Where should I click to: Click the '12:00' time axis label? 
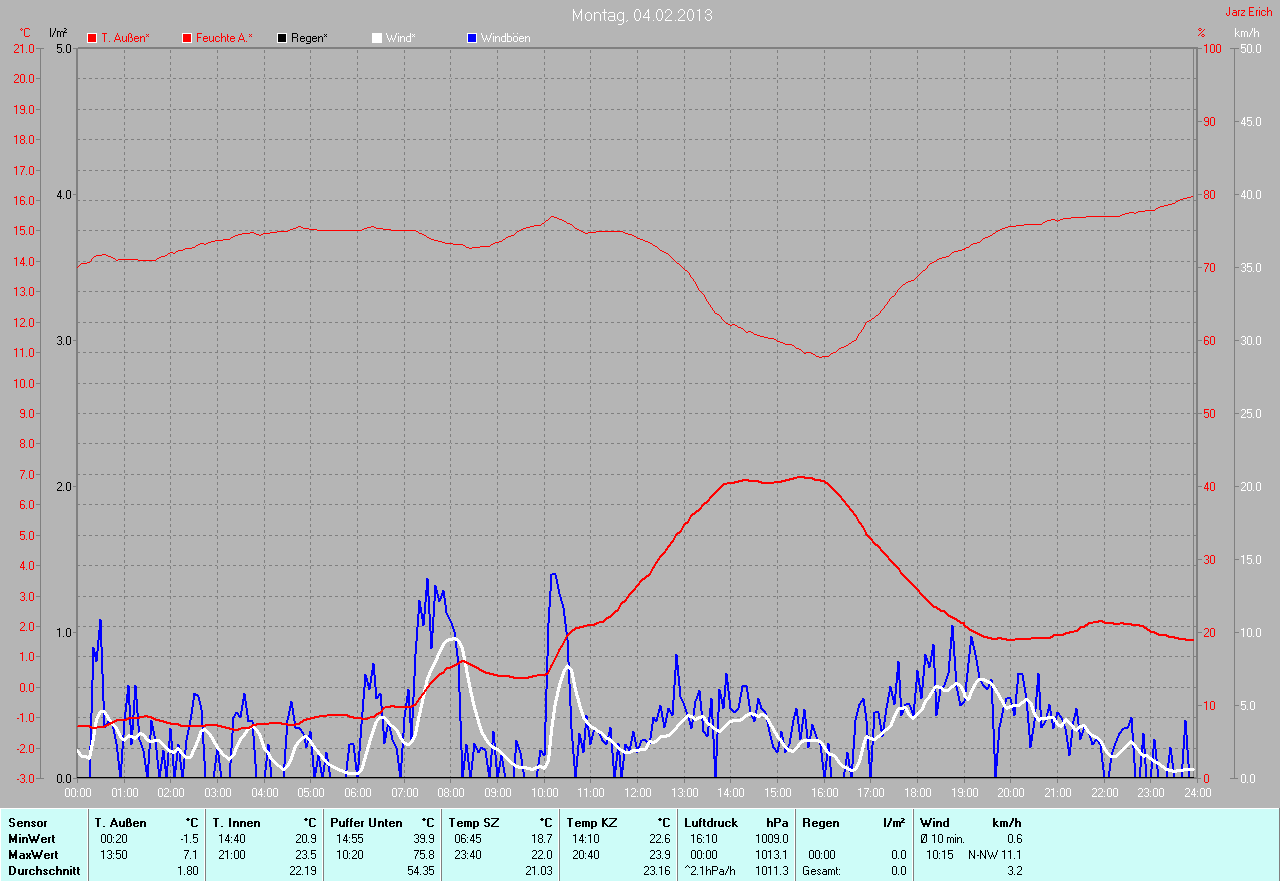coord(637,793)
